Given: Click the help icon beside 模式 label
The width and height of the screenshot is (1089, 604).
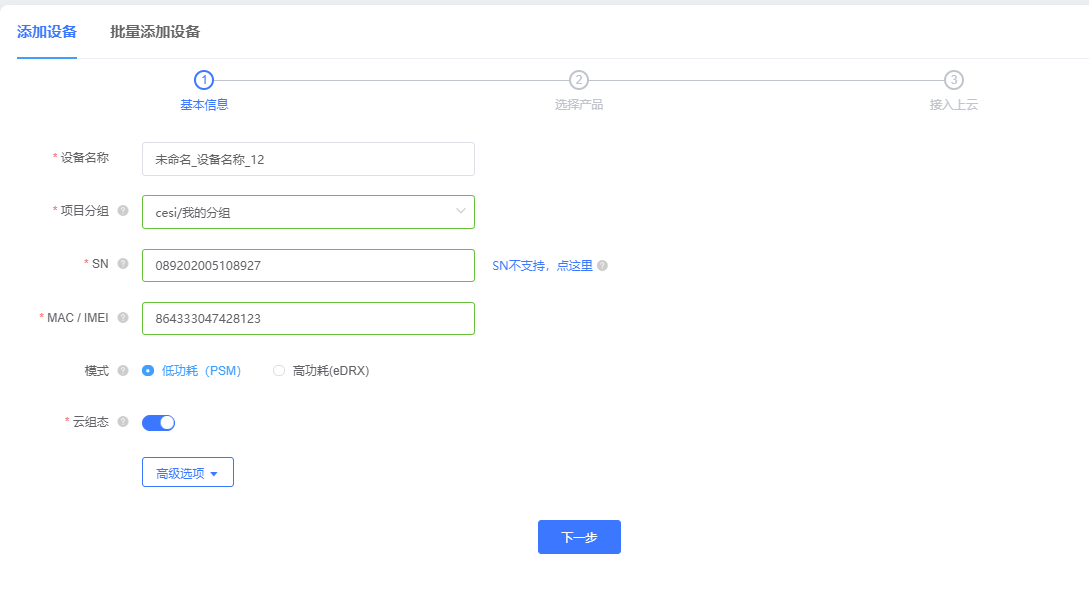Looking at the screenshot, I should click(x=123, y=371).
